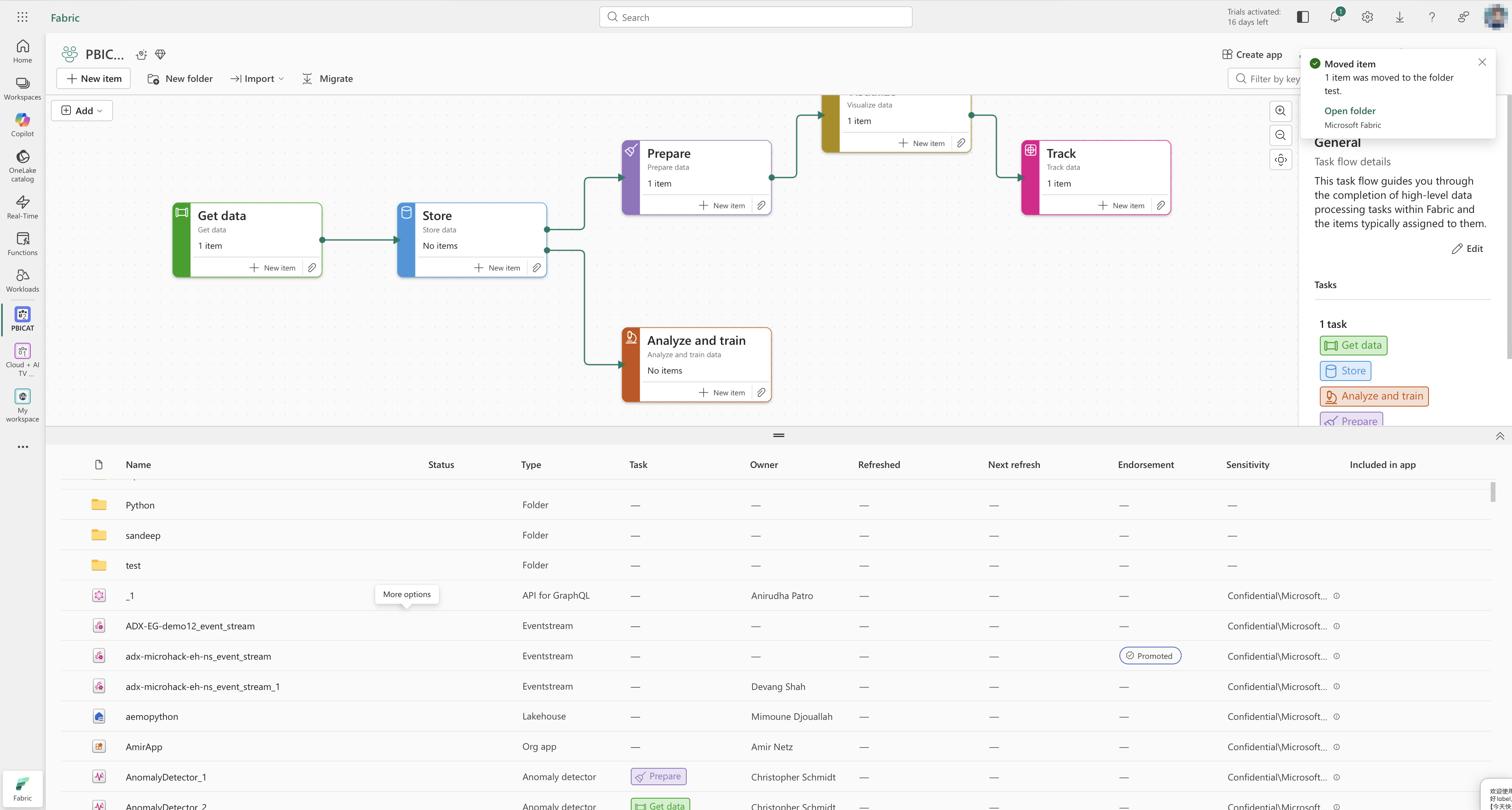The image size is (1512, 810).
Task: Open the Cloud + AI TV workspace
Action: pyautogui.click(x=22, y=360)
